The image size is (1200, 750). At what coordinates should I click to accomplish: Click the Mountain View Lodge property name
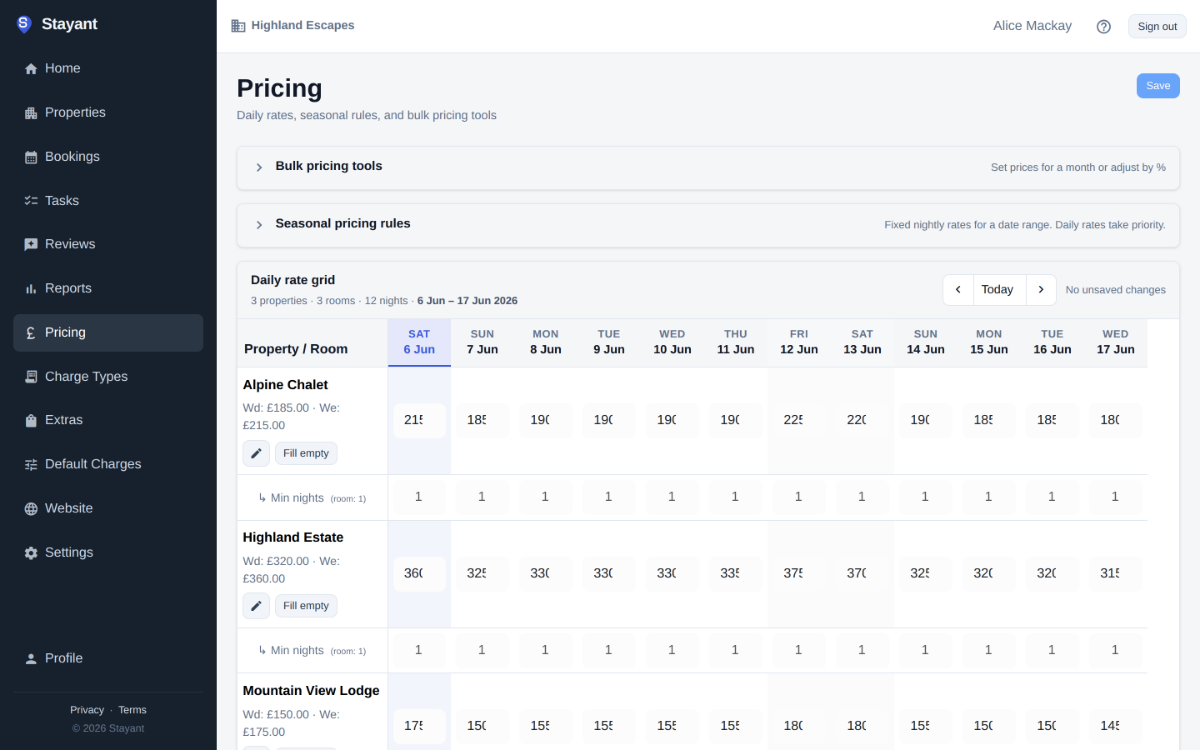pyautogui.click(x=311, y=691)
